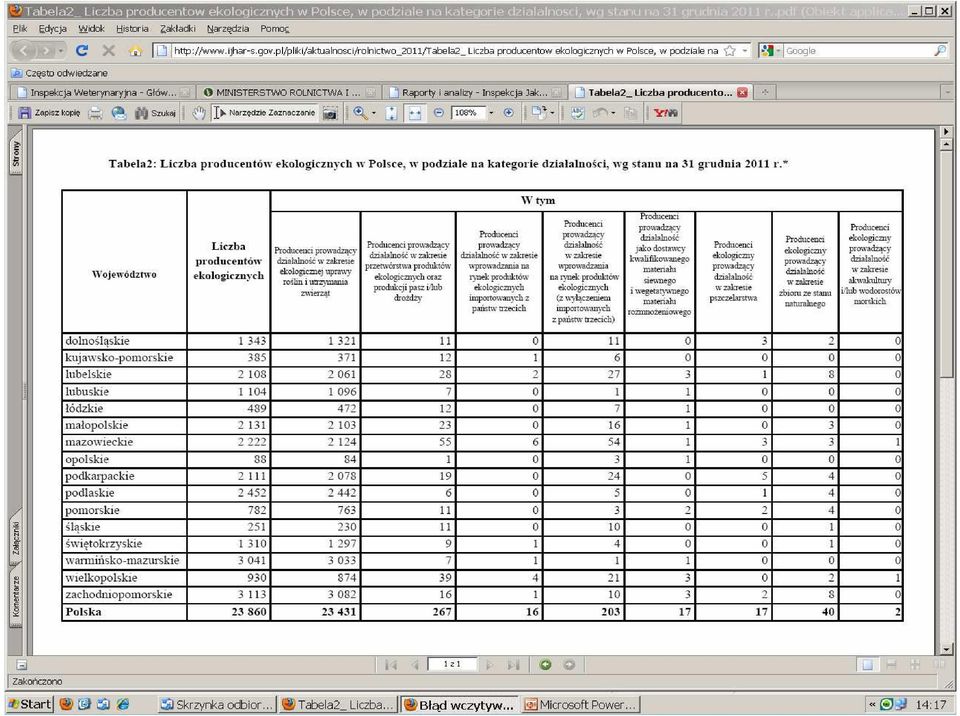Click the mazowieckie row label
Image resolution: width=960 pixels, height=716 pixels.
(x=99, y=442)
